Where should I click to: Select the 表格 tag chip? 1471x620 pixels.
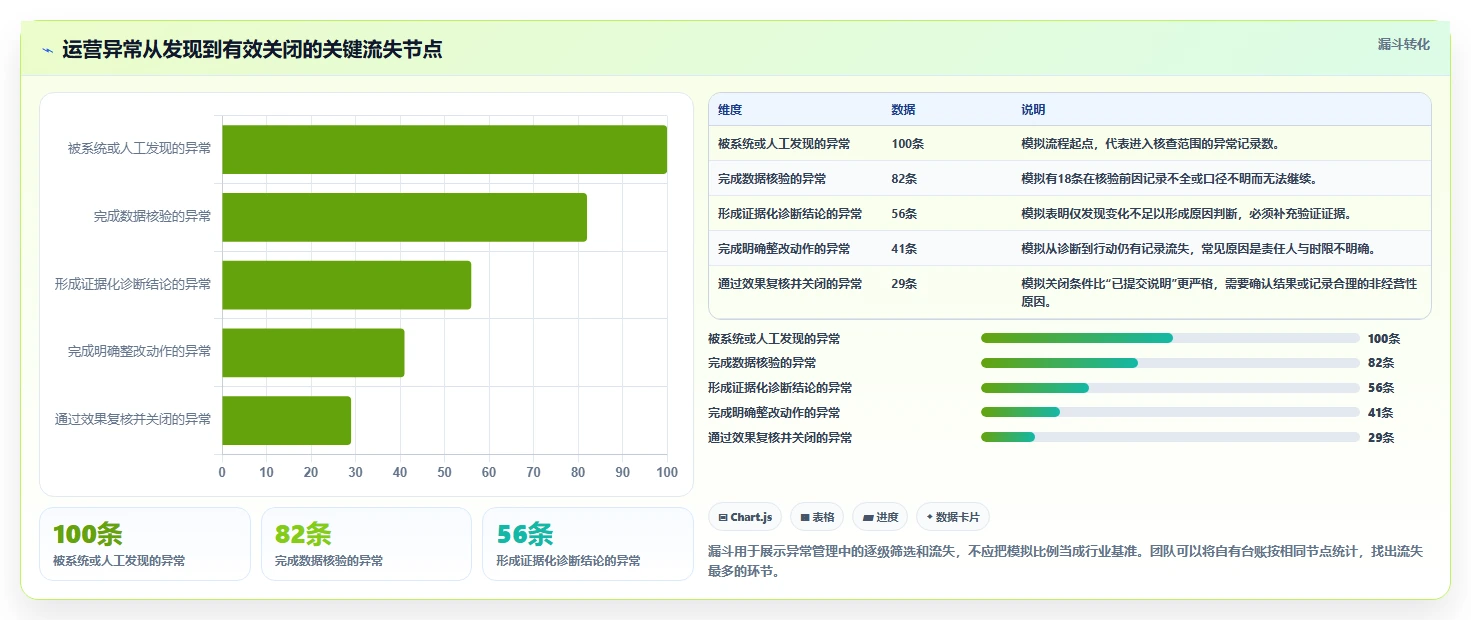817,517
